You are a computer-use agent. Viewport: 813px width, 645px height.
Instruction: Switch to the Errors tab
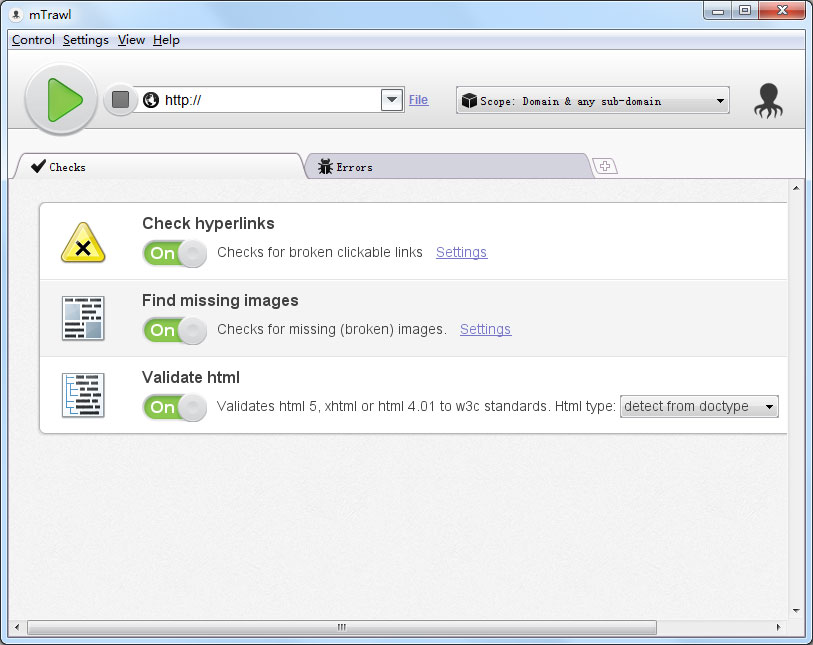(448, 167)
